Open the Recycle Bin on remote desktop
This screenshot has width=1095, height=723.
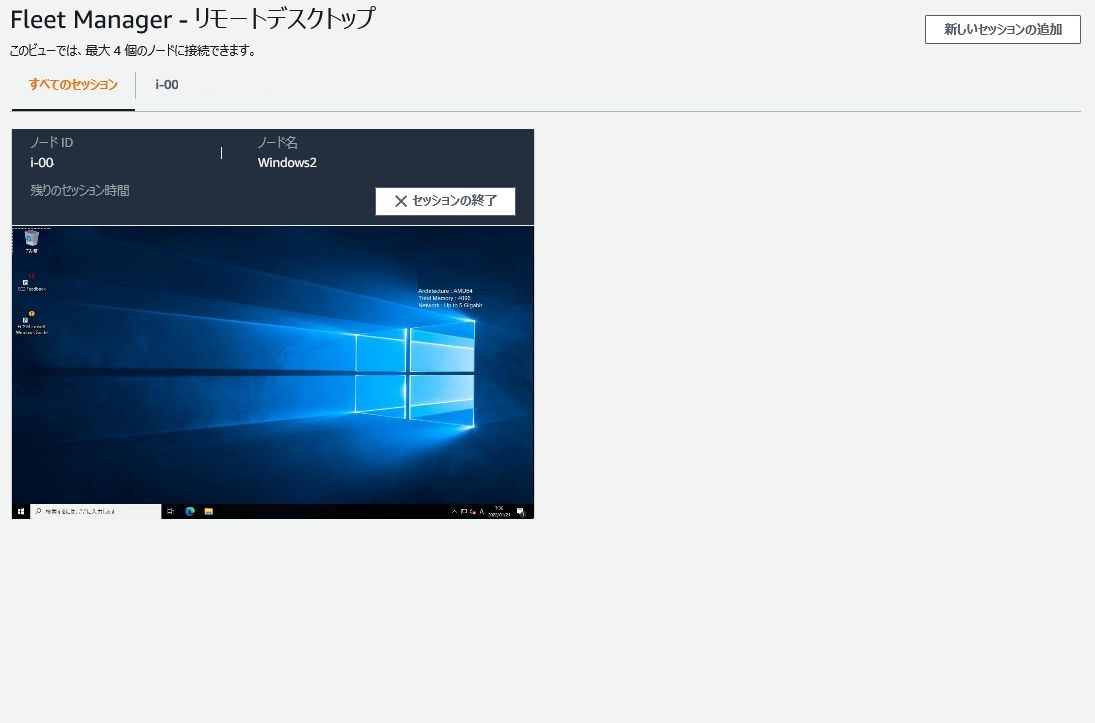(31, 242)
